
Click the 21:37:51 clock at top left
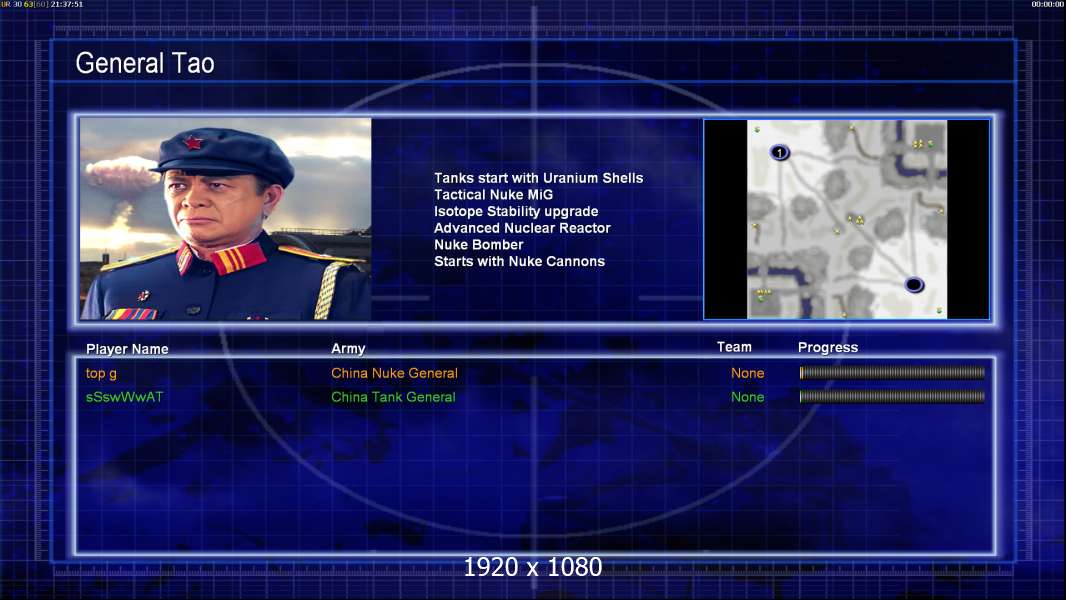click(67, 4)
